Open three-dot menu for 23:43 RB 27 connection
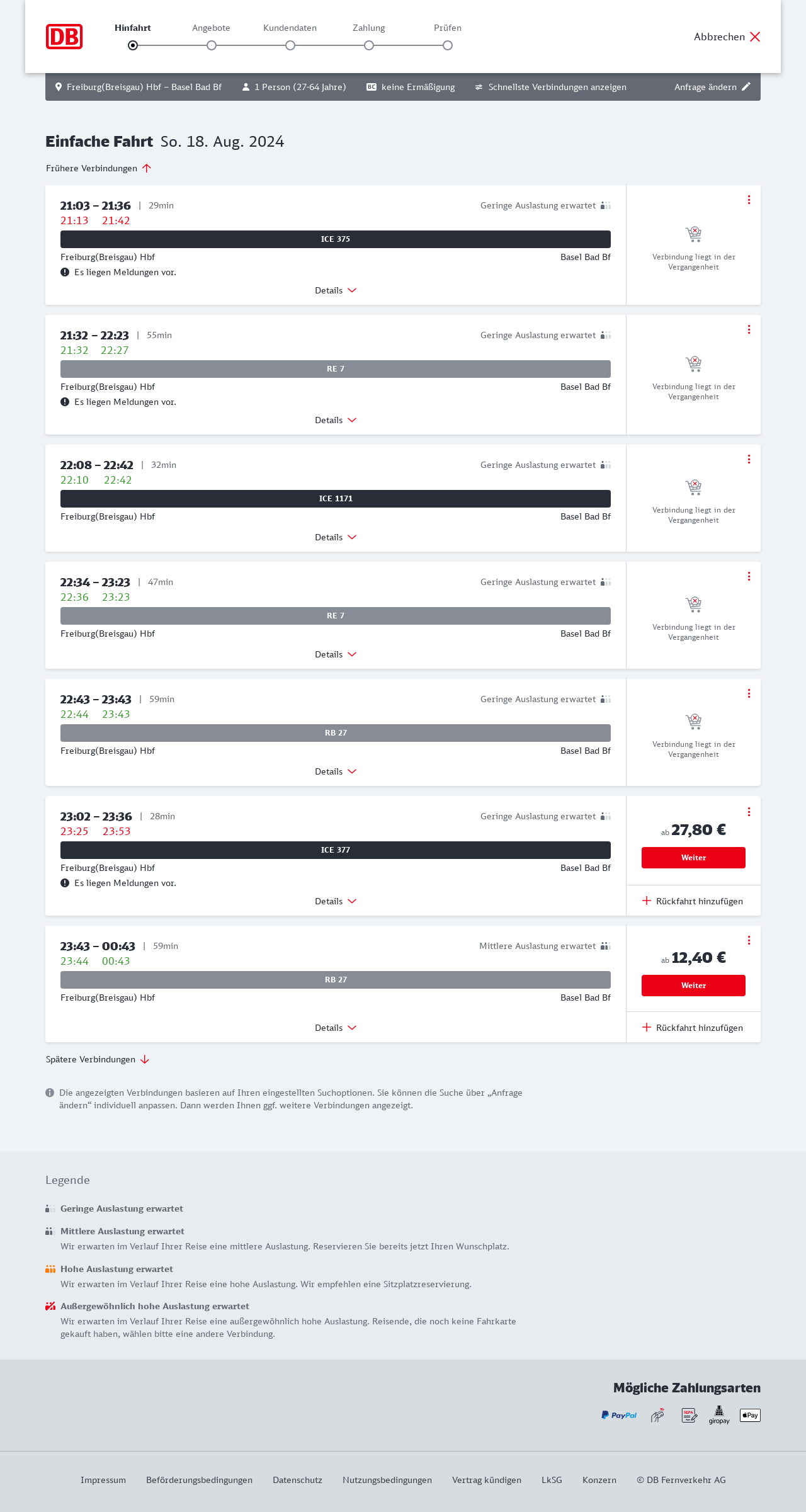This screenshot has height=1512, width=806. (x=749, y=940)
